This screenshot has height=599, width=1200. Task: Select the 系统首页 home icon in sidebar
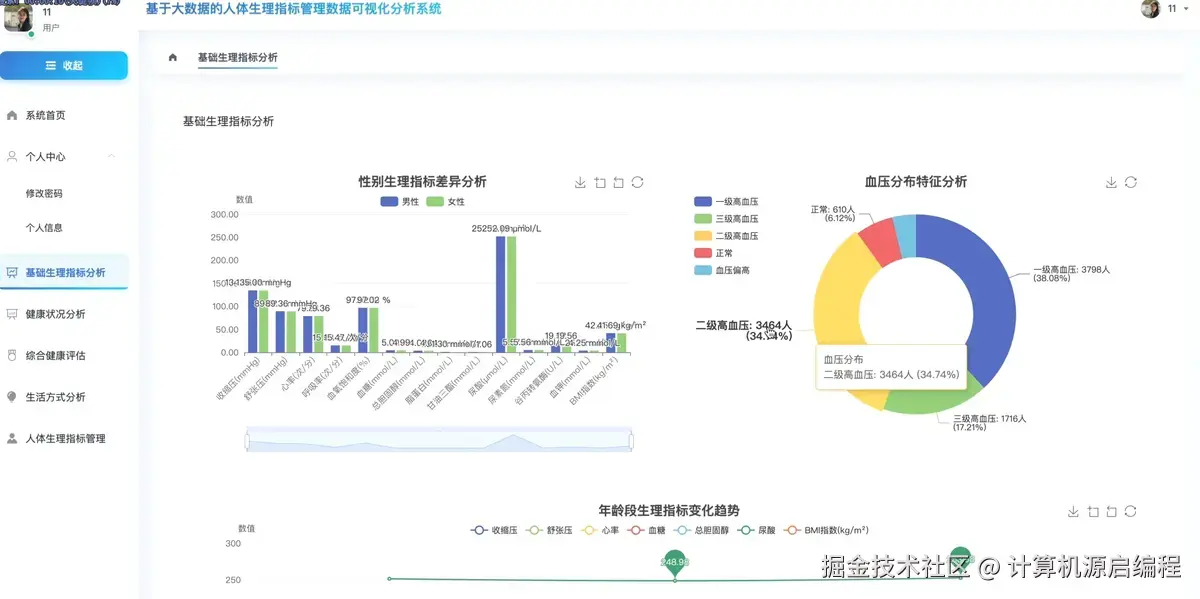coord(12,115)
